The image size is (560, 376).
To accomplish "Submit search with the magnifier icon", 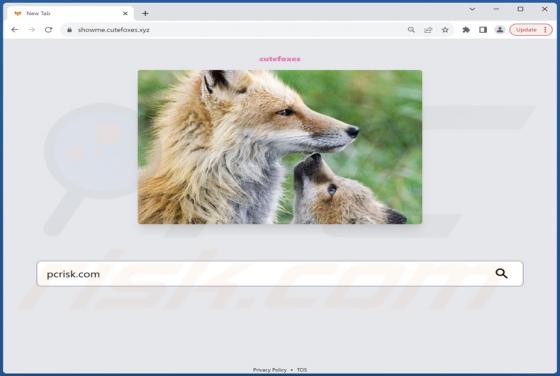I will pos(501,274).
